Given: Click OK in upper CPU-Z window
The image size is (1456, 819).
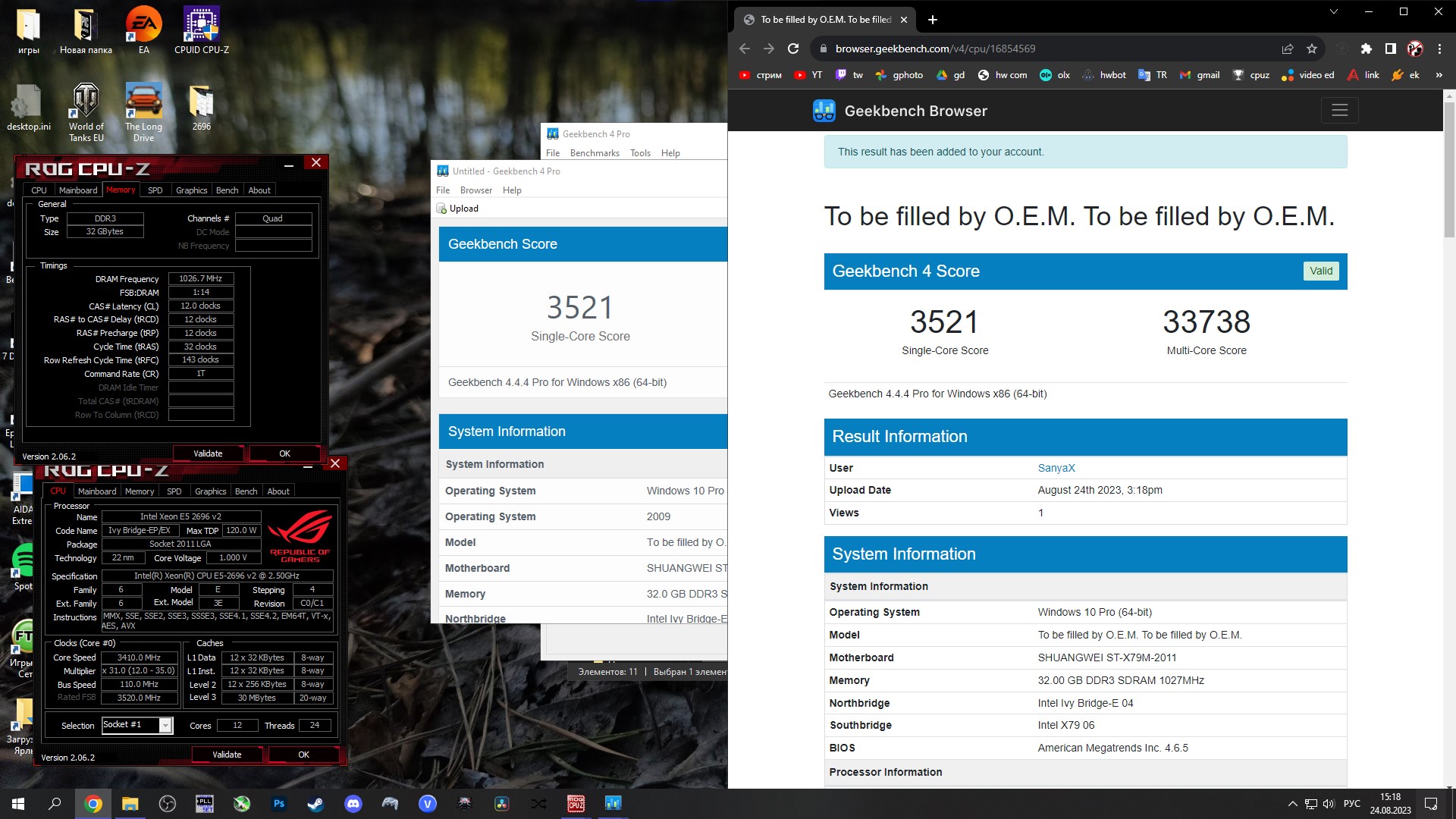Looking at the screenshot, I should click(284, 453).
